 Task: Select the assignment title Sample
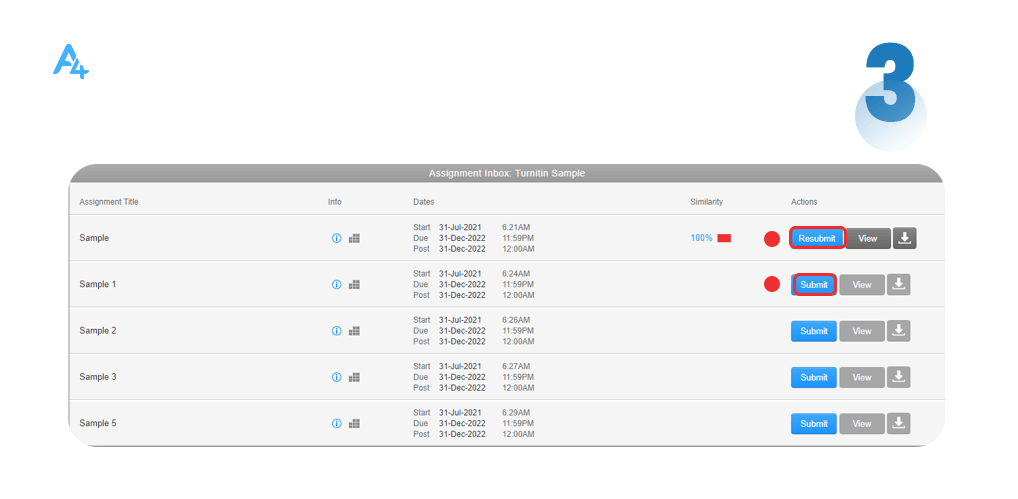(x=94, y=238)
